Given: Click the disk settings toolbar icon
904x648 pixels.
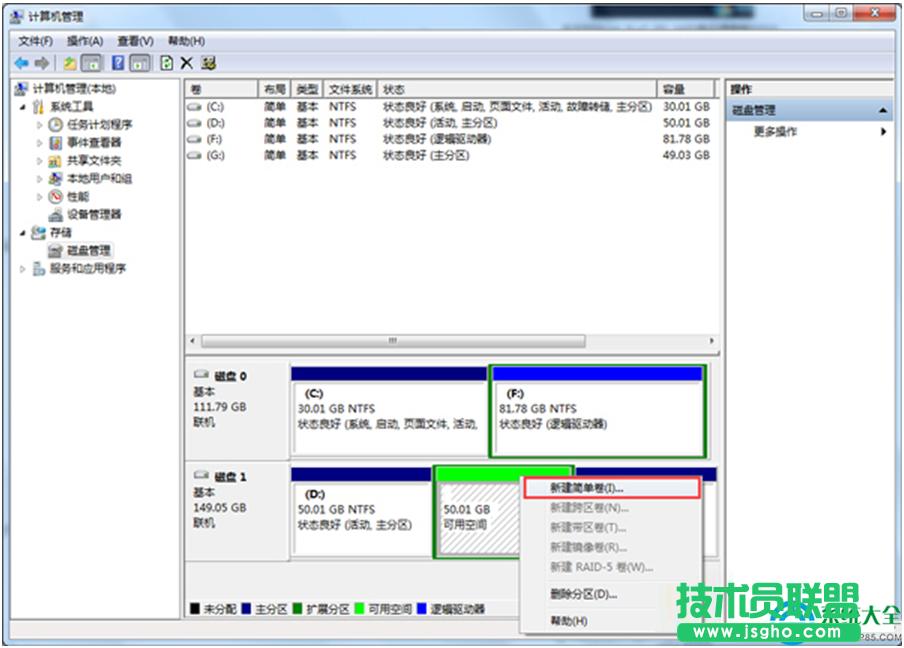Looking at the screenshot, I should (208, 63).
